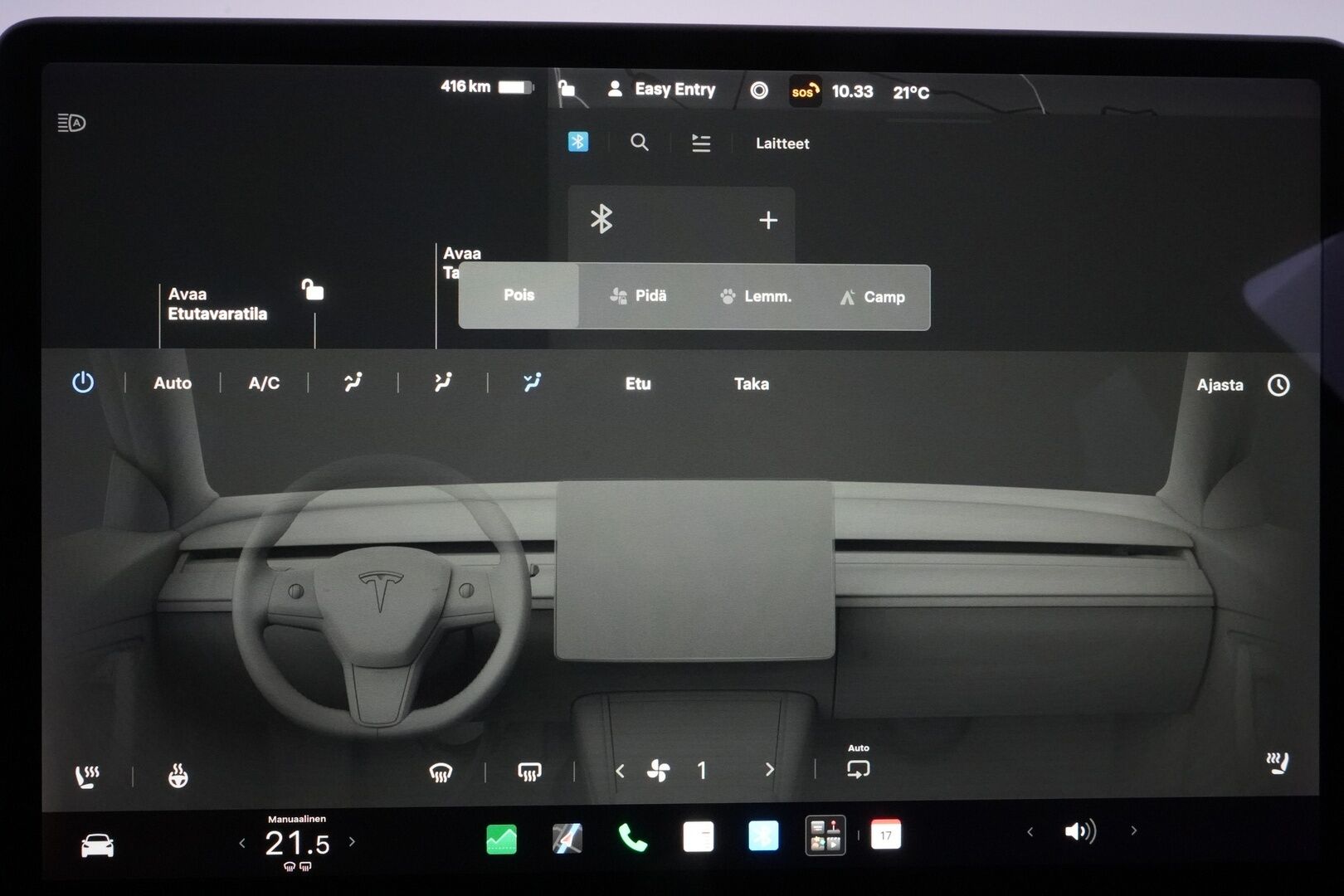Tap the 10.33 clock
Viewport: 1344px width, 896px height.
[852, 91]
